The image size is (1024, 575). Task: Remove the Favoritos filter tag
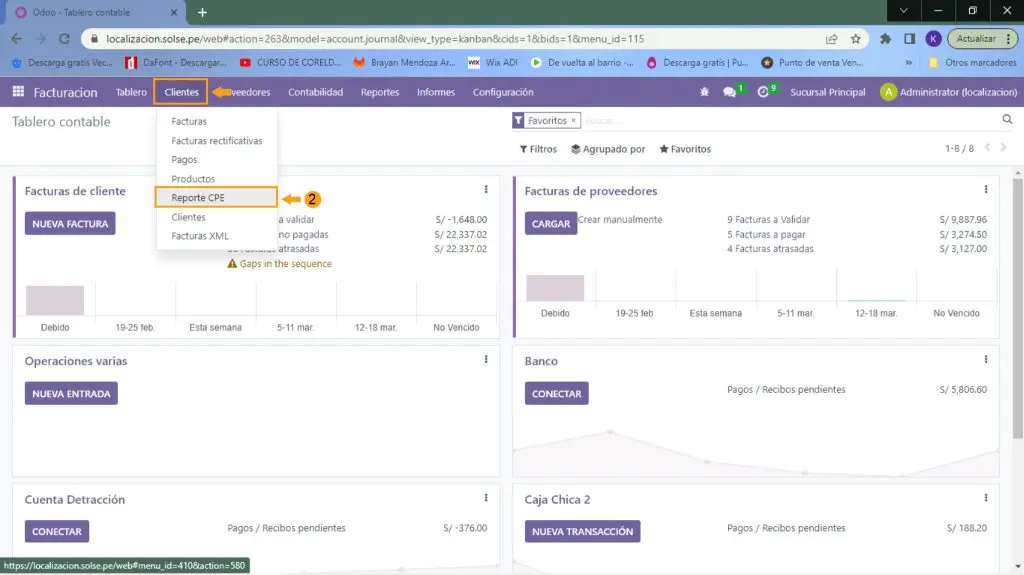(x=574, y=120)
